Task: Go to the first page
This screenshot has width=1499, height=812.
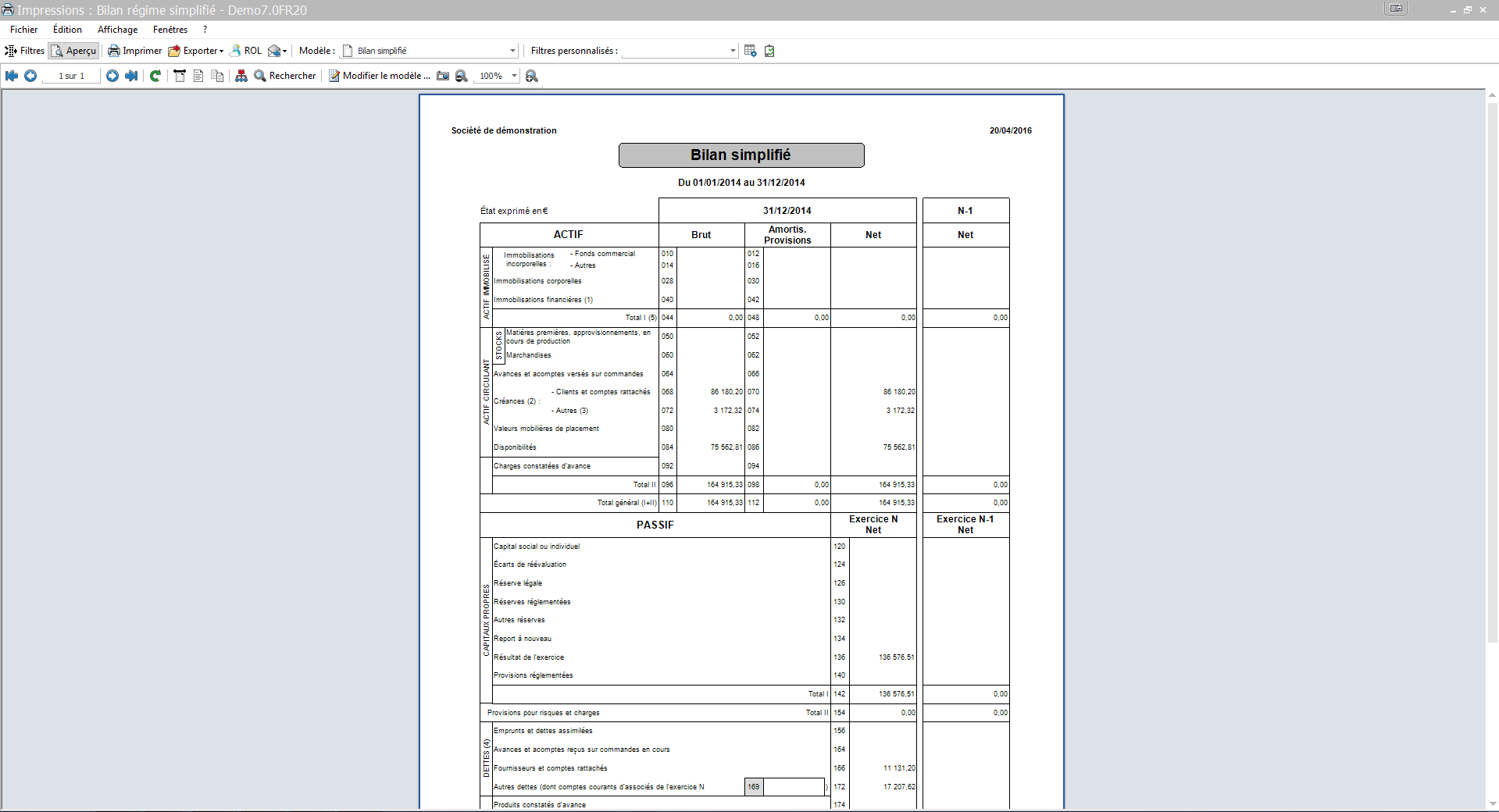Action: pos(12,76)
